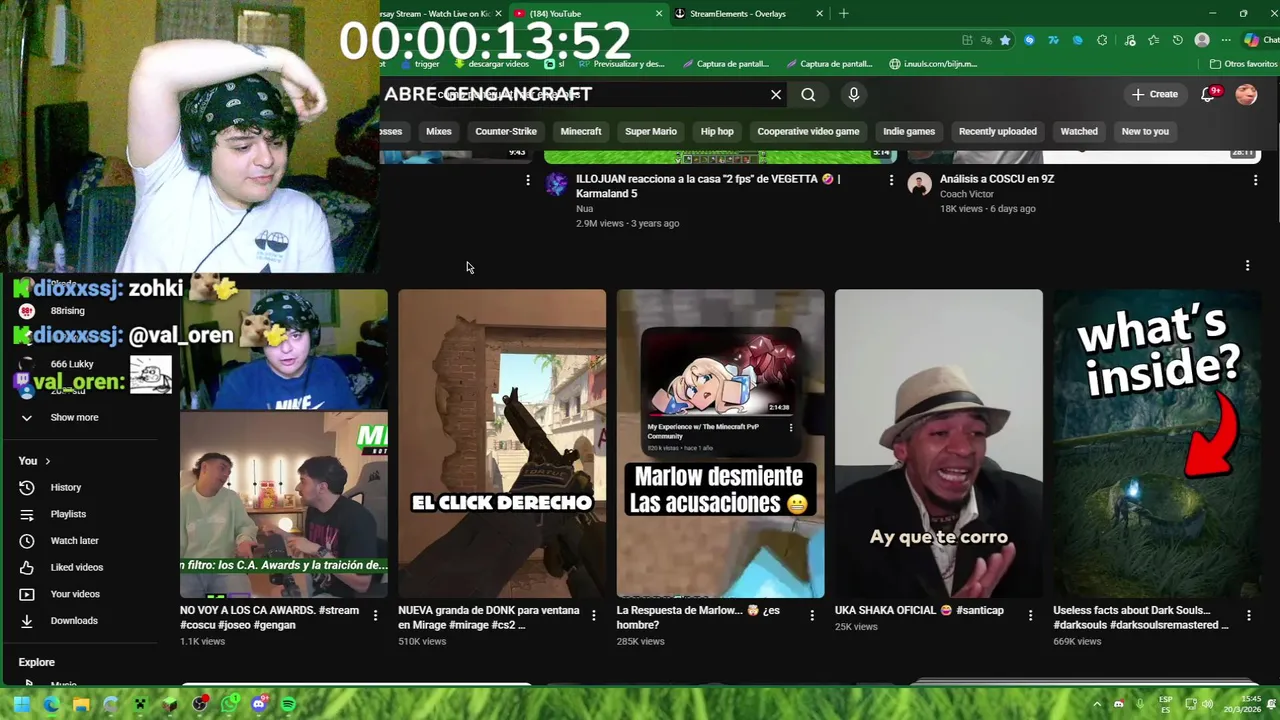Show hidden system tray icons
Viewport: 1280px width, 720px height.
click(1097, 704)
